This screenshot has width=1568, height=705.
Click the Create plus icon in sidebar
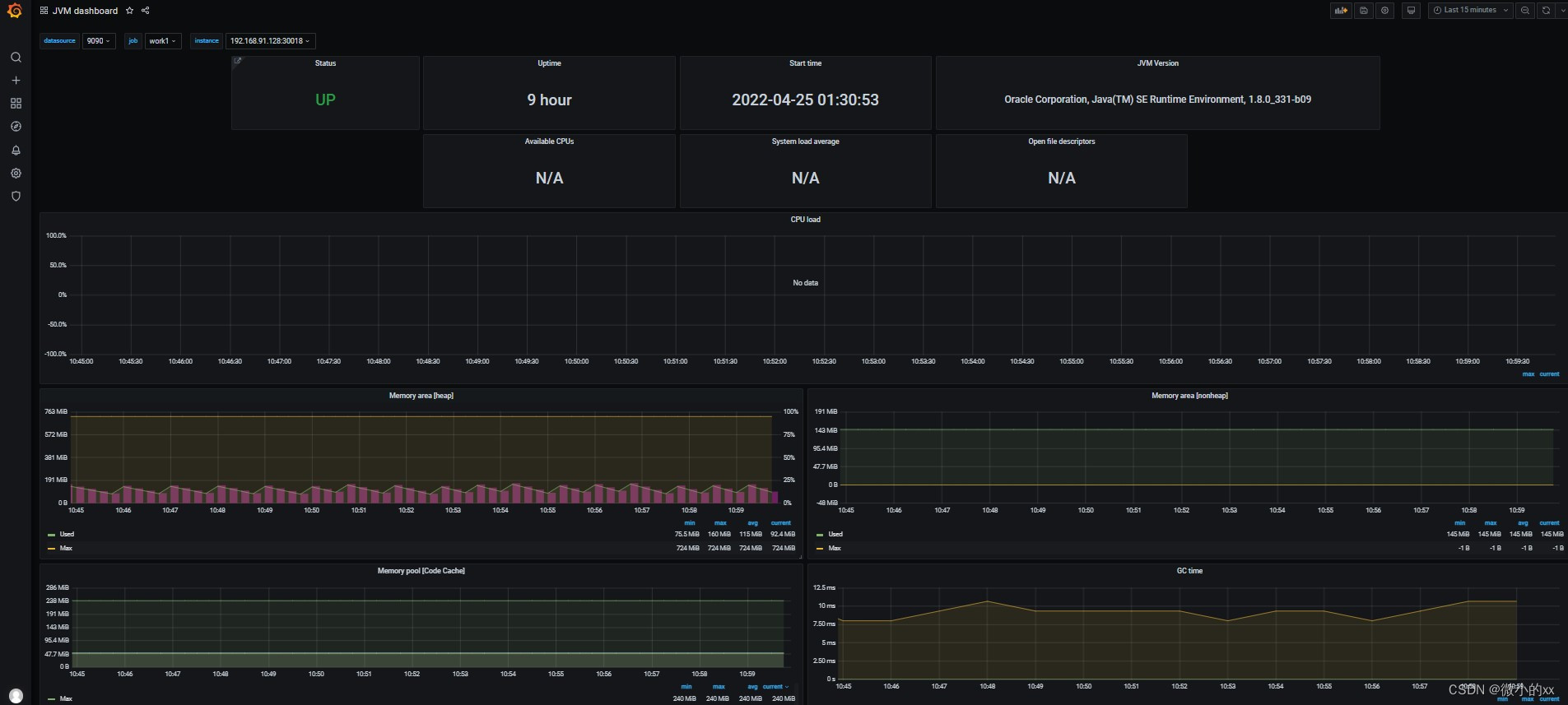(x=16, y=81)
